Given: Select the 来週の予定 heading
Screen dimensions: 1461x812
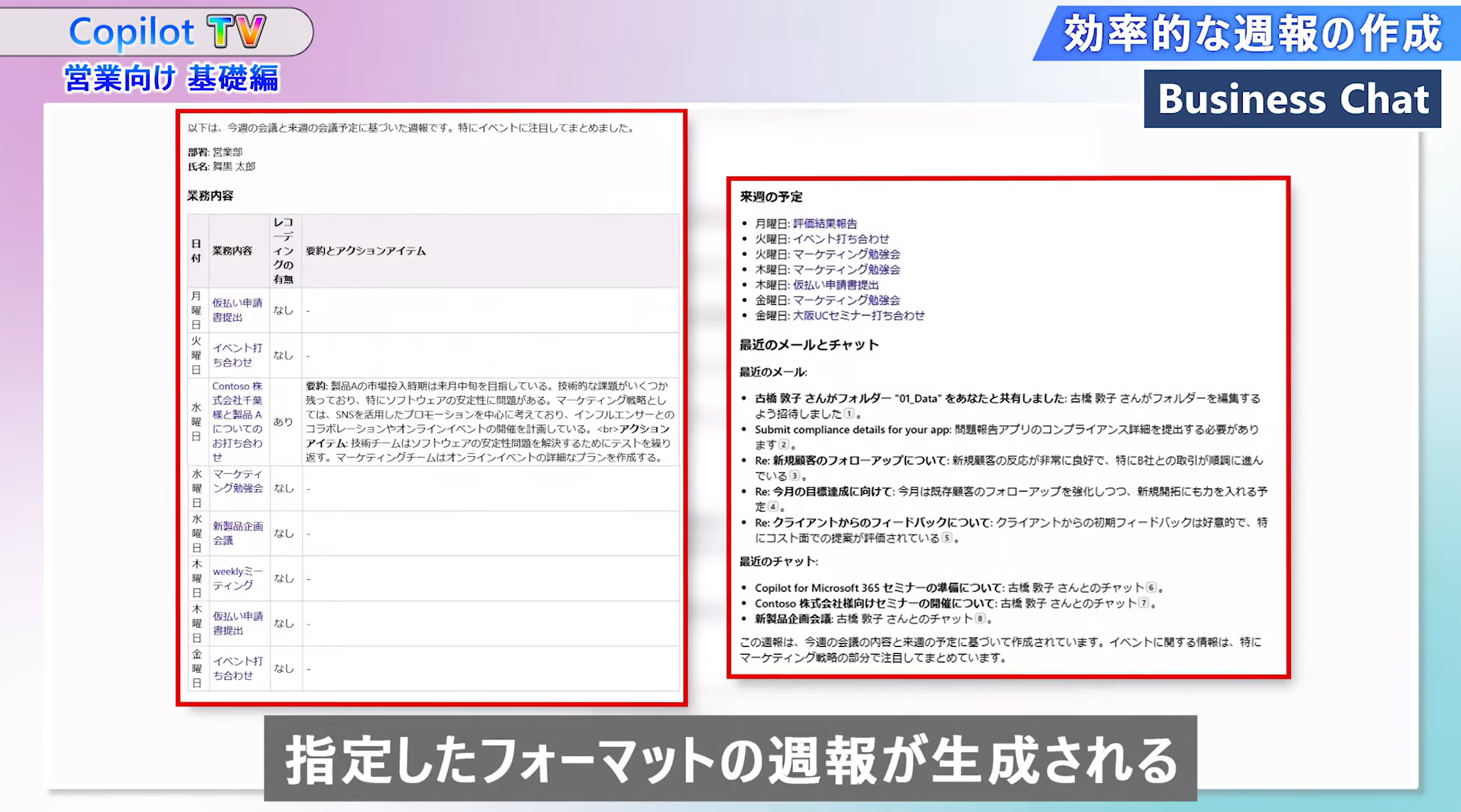Looking at the screenshot, I should point(771,197).
